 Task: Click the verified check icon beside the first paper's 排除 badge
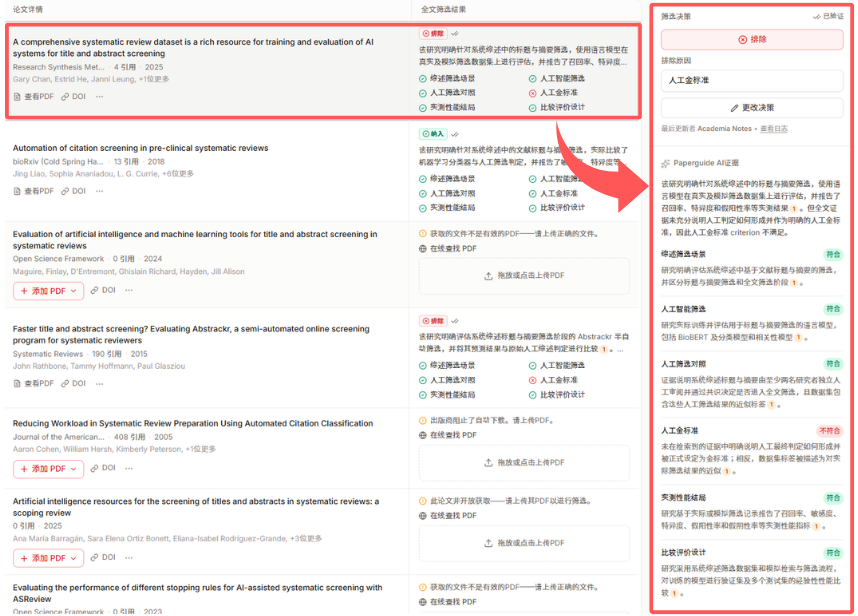tap(455, 34)
